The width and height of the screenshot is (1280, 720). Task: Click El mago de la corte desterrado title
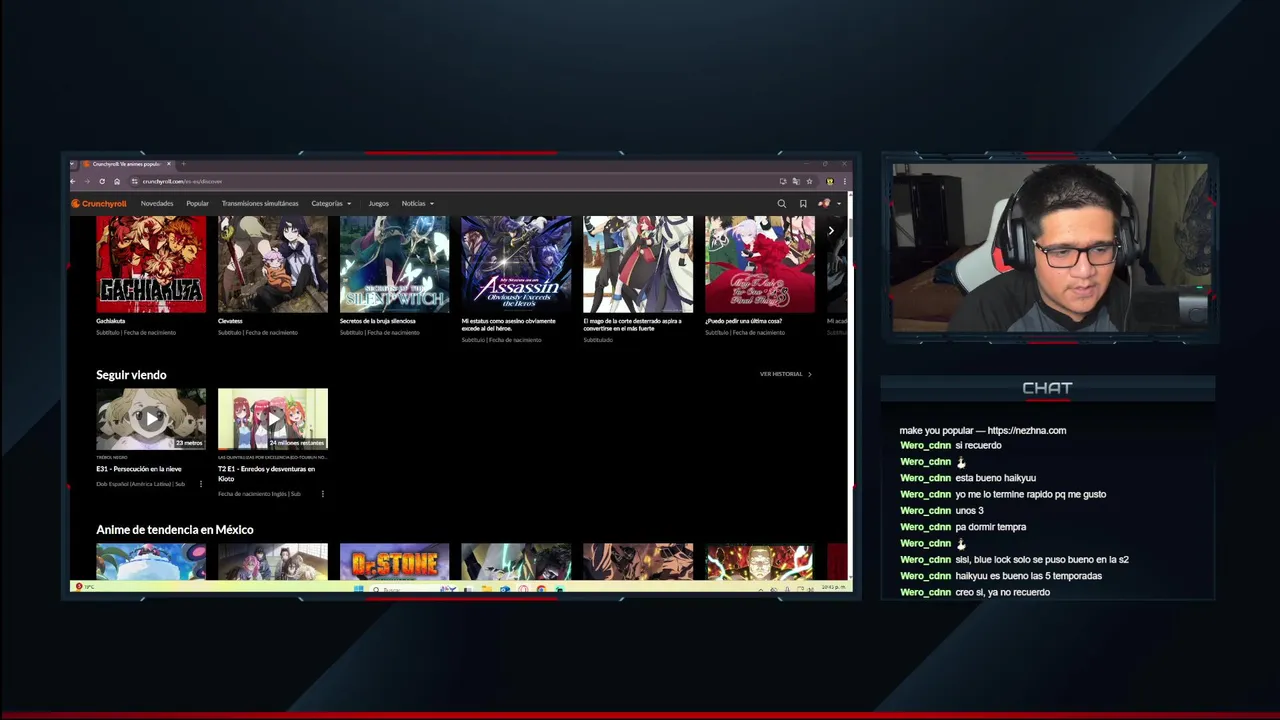pos(632,325)
